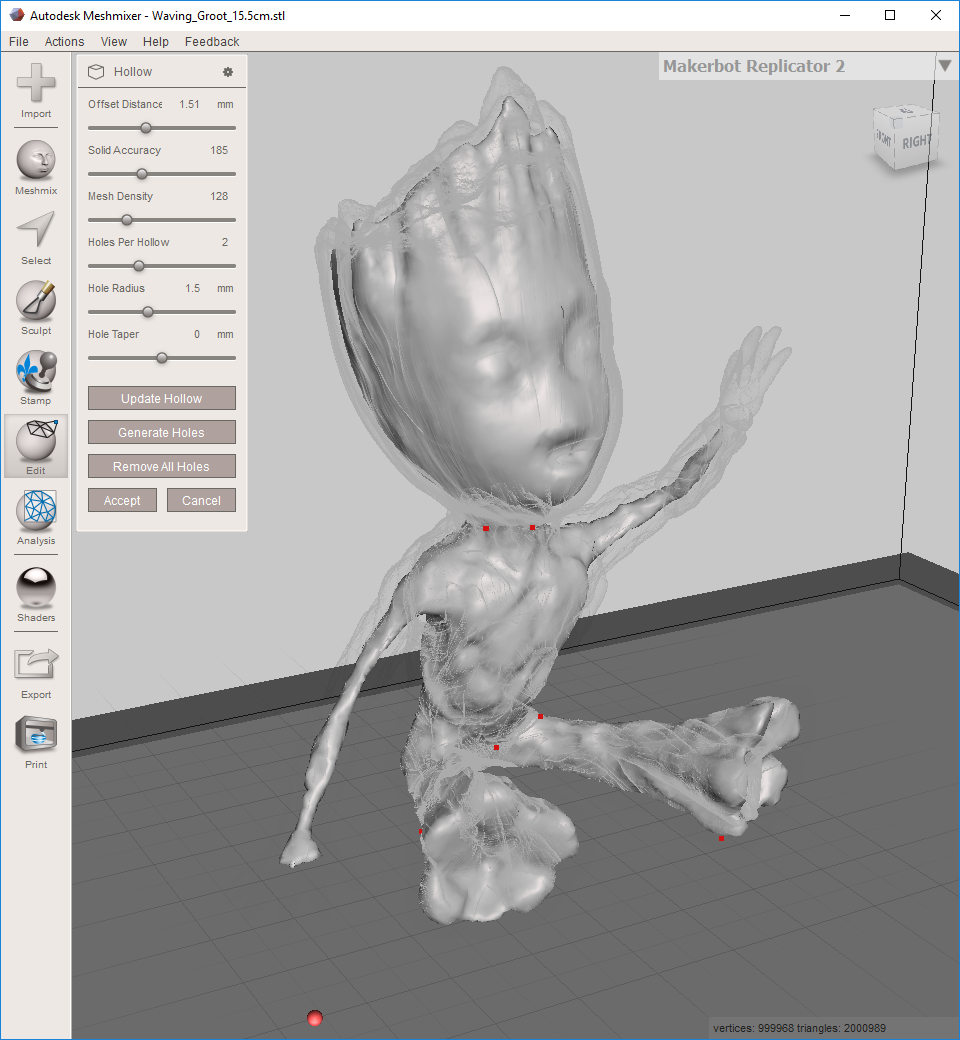Click the Holes Per Hollow value 2
The height and width of the screenshot is (1040, 960).
tap(225, 242)
